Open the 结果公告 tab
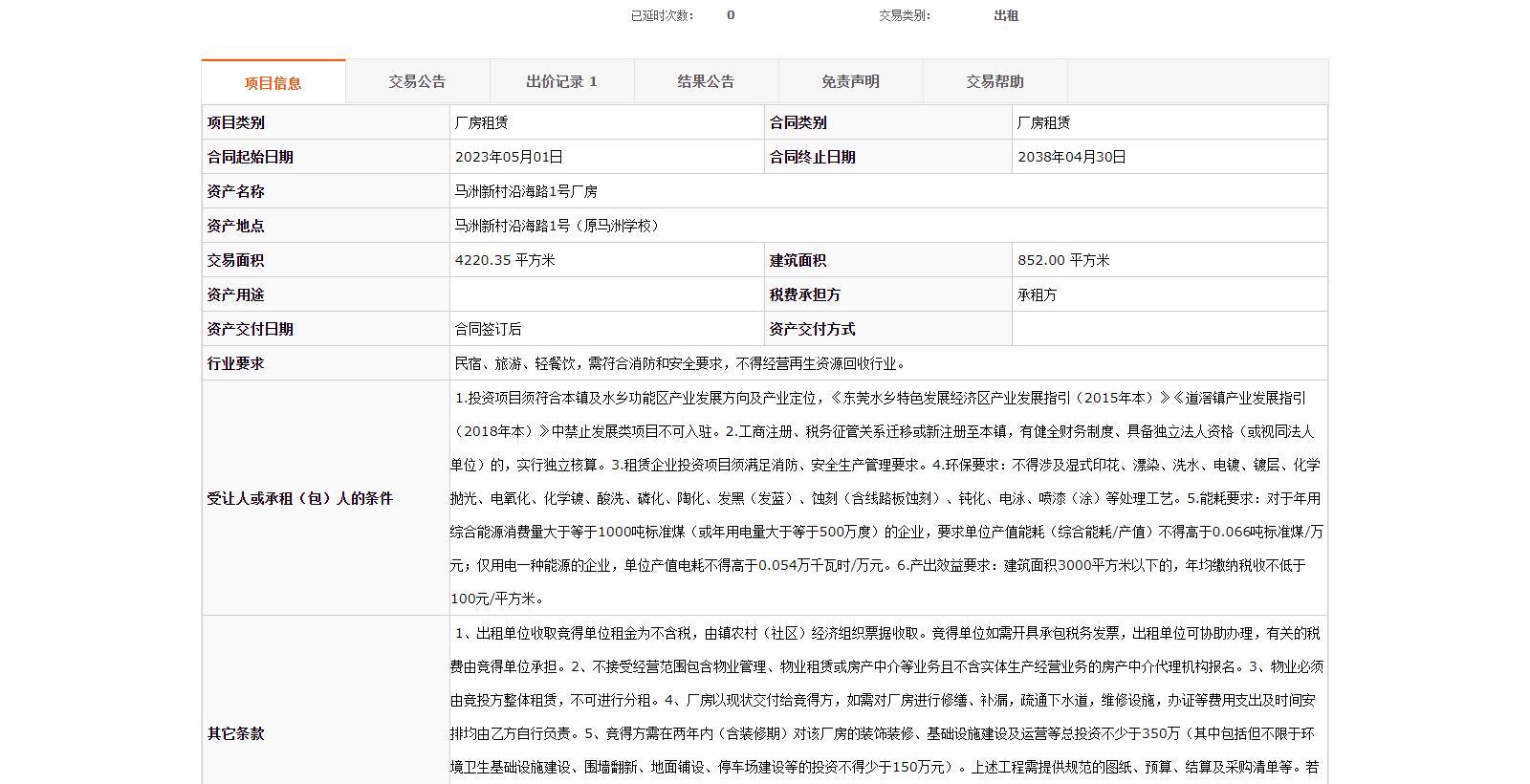 706,82
